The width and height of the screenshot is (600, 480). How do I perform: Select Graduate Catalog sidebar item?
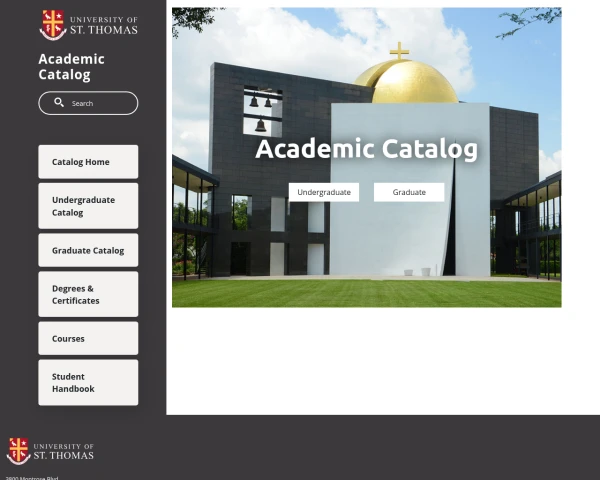[x=88, y=250]
